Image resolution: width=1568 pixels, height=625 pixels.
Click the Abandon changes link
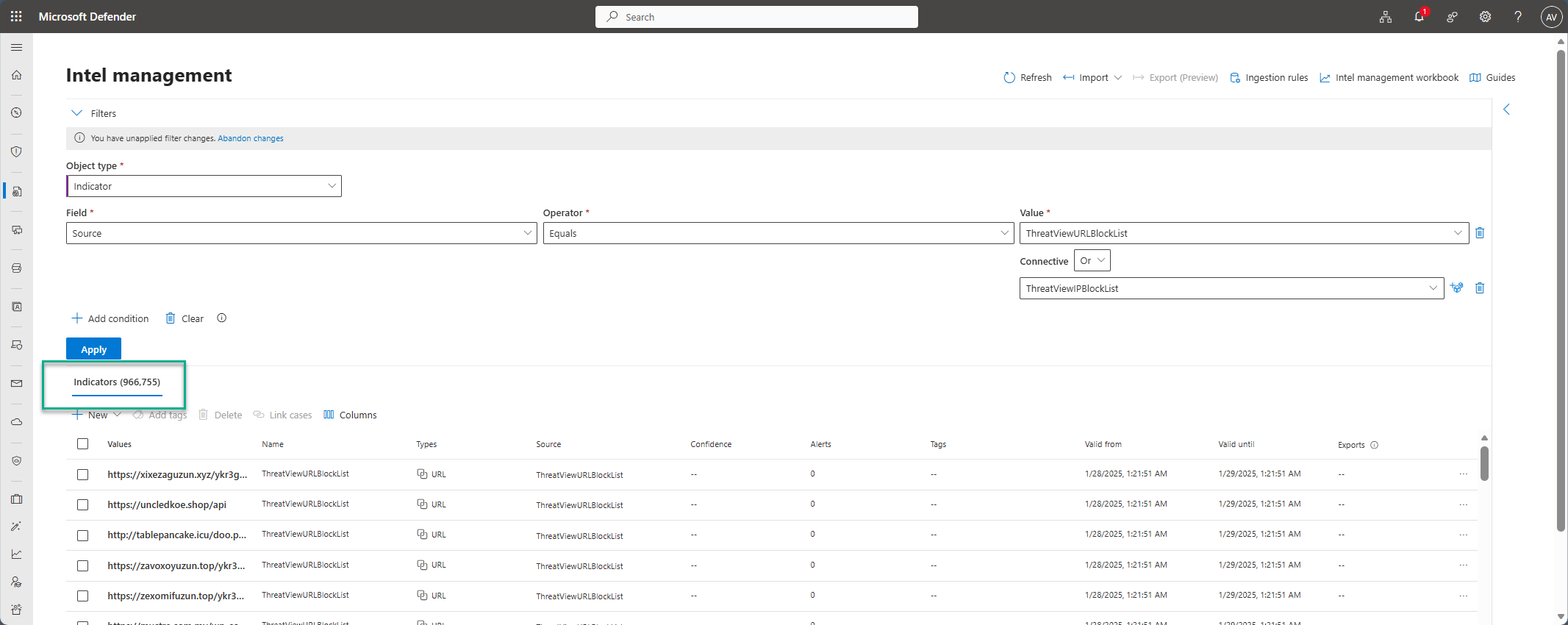tap(251, 138)
